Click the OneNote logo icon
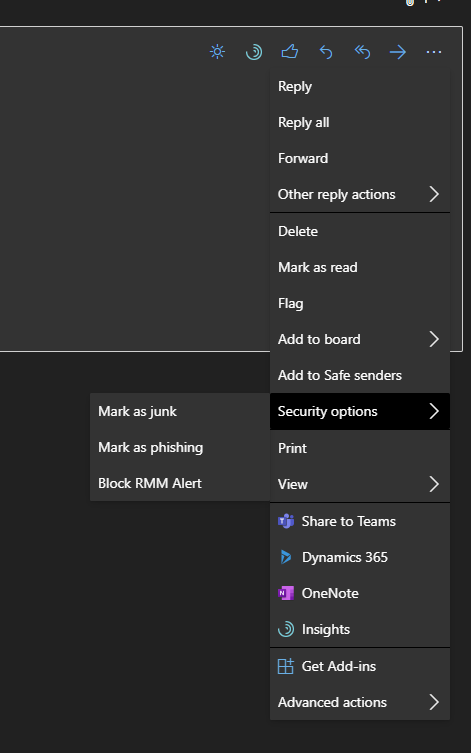Viewport: 471px width, 753px height. pos(286,593)
